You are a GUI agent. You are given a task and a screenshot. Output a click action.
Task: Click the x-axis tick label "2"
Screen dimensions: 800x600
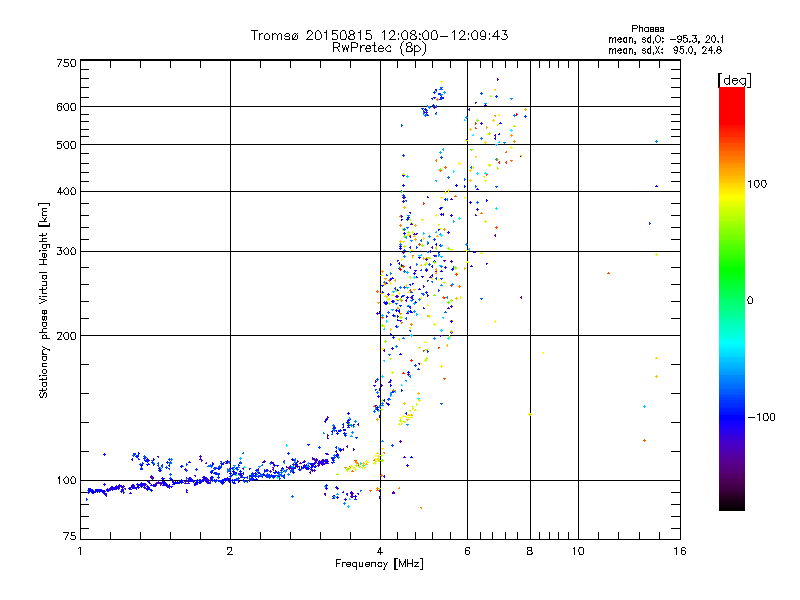[230, 551]
